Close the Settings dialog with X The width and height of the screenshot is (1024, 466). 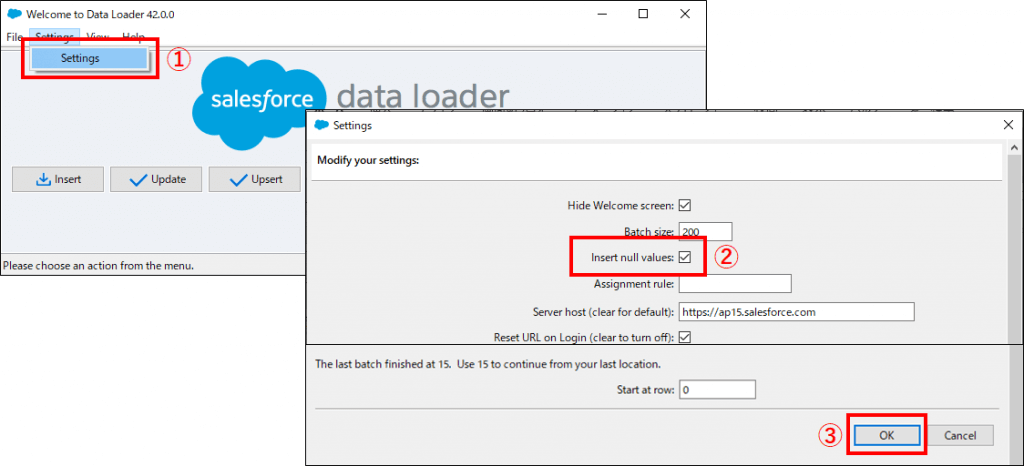click(1008, 125)
